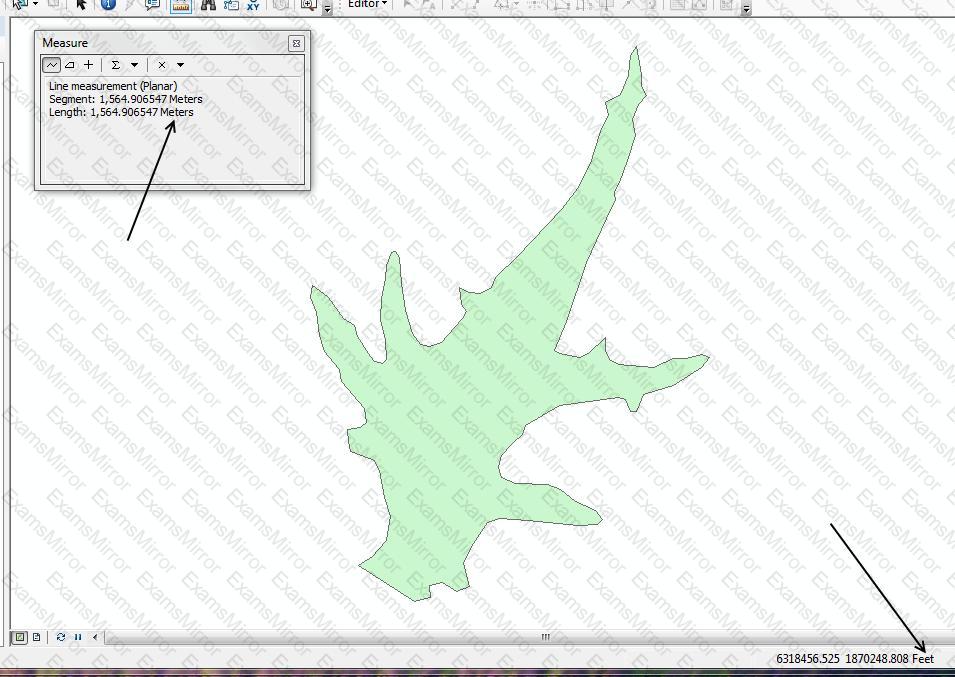
Task: Expand the measurement type dropdown arrow
Action: pos(180,65)
